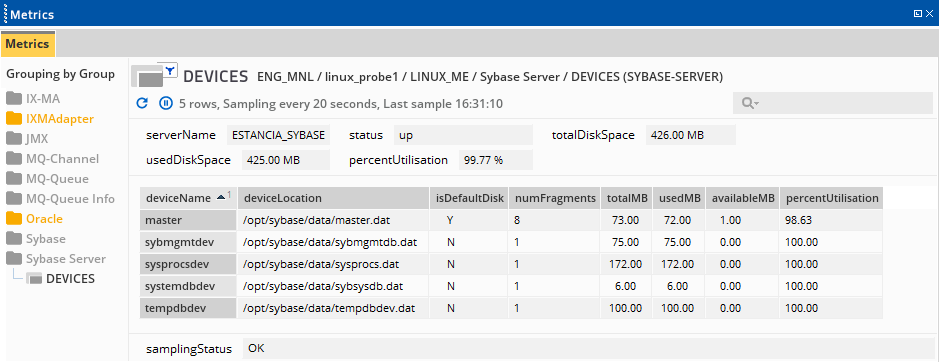
Task: Click the MQ-Channel folder icon
Action: click(x=14, y=159)
